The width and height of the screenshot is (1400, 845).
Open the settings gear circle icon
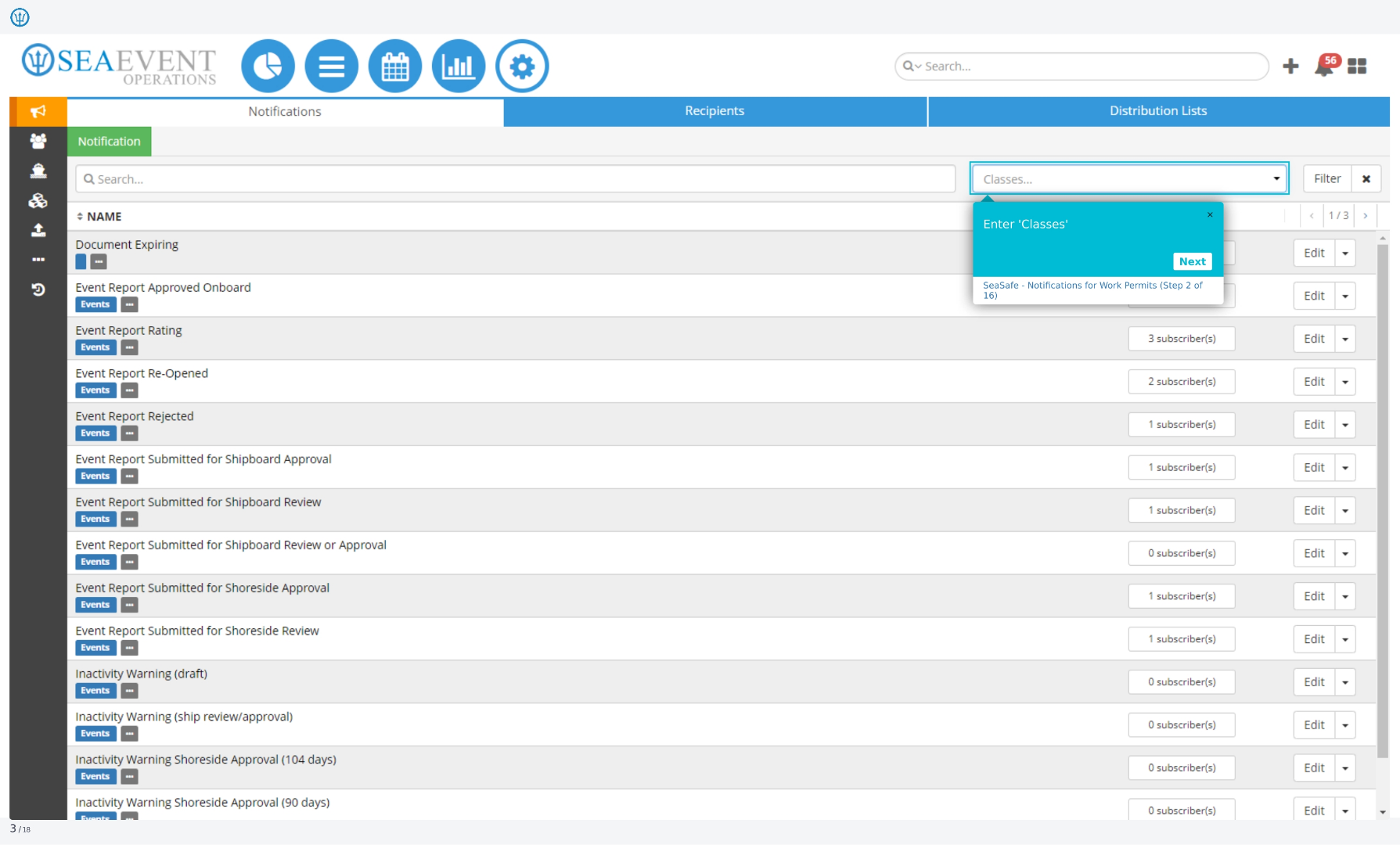[522, 67]
